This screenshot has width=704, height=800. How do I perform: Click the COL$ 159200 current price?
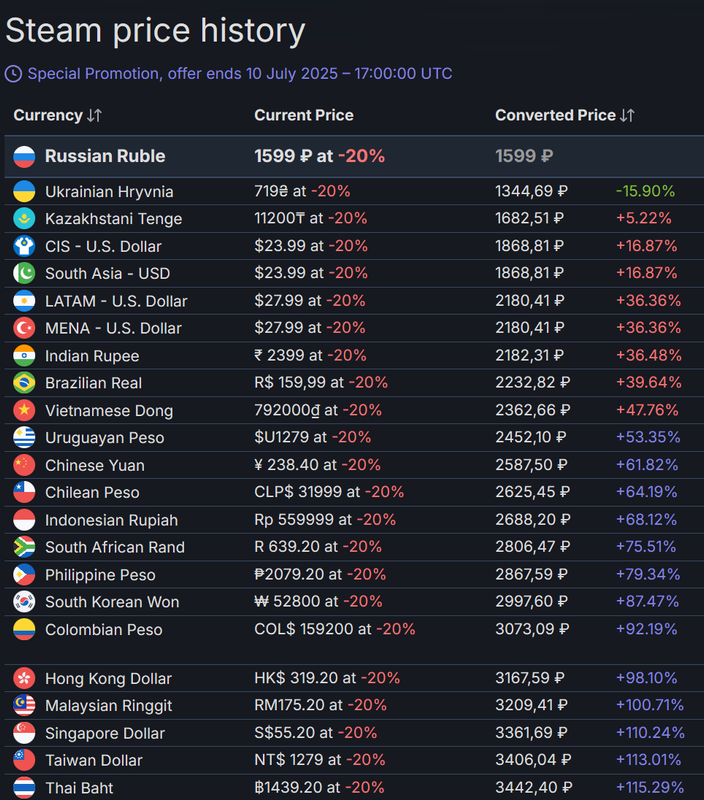(335, 629)
